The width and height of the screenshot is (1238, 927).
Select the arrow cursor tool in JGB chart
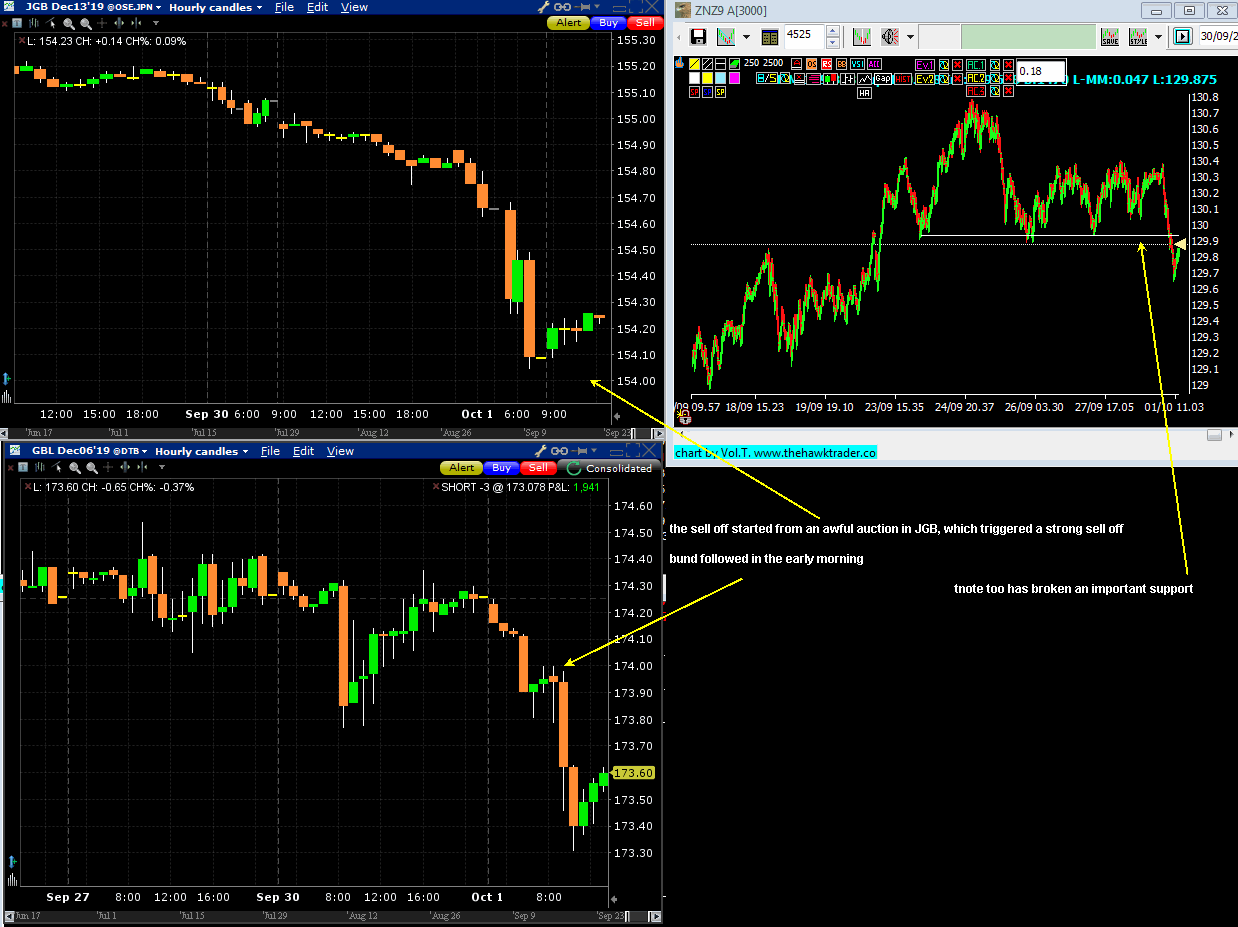[x=51, y=23]
